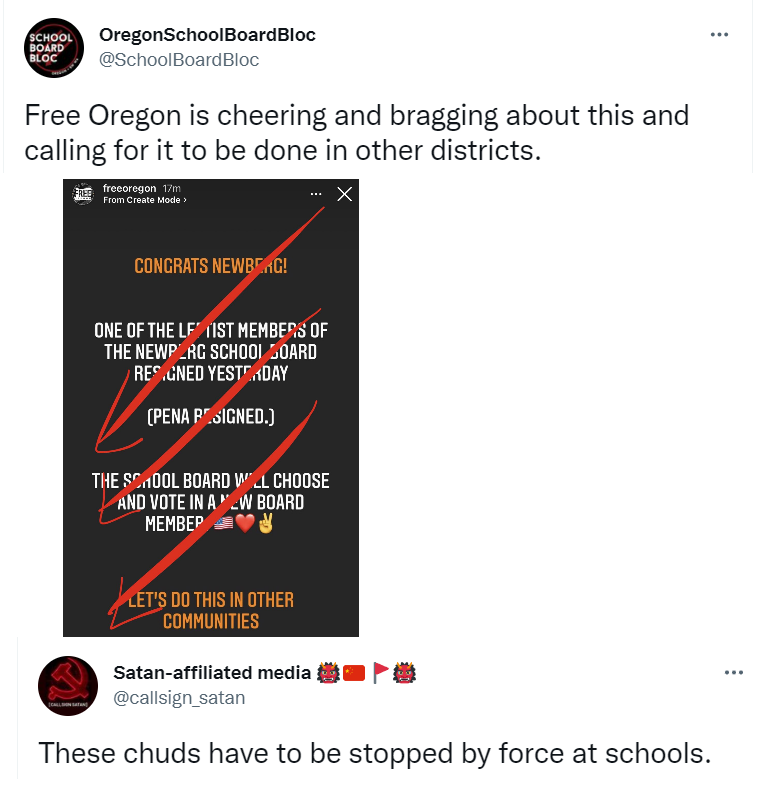Click the @SchoolBoardBloc handle
764x785 pixels.
point(179,60)
